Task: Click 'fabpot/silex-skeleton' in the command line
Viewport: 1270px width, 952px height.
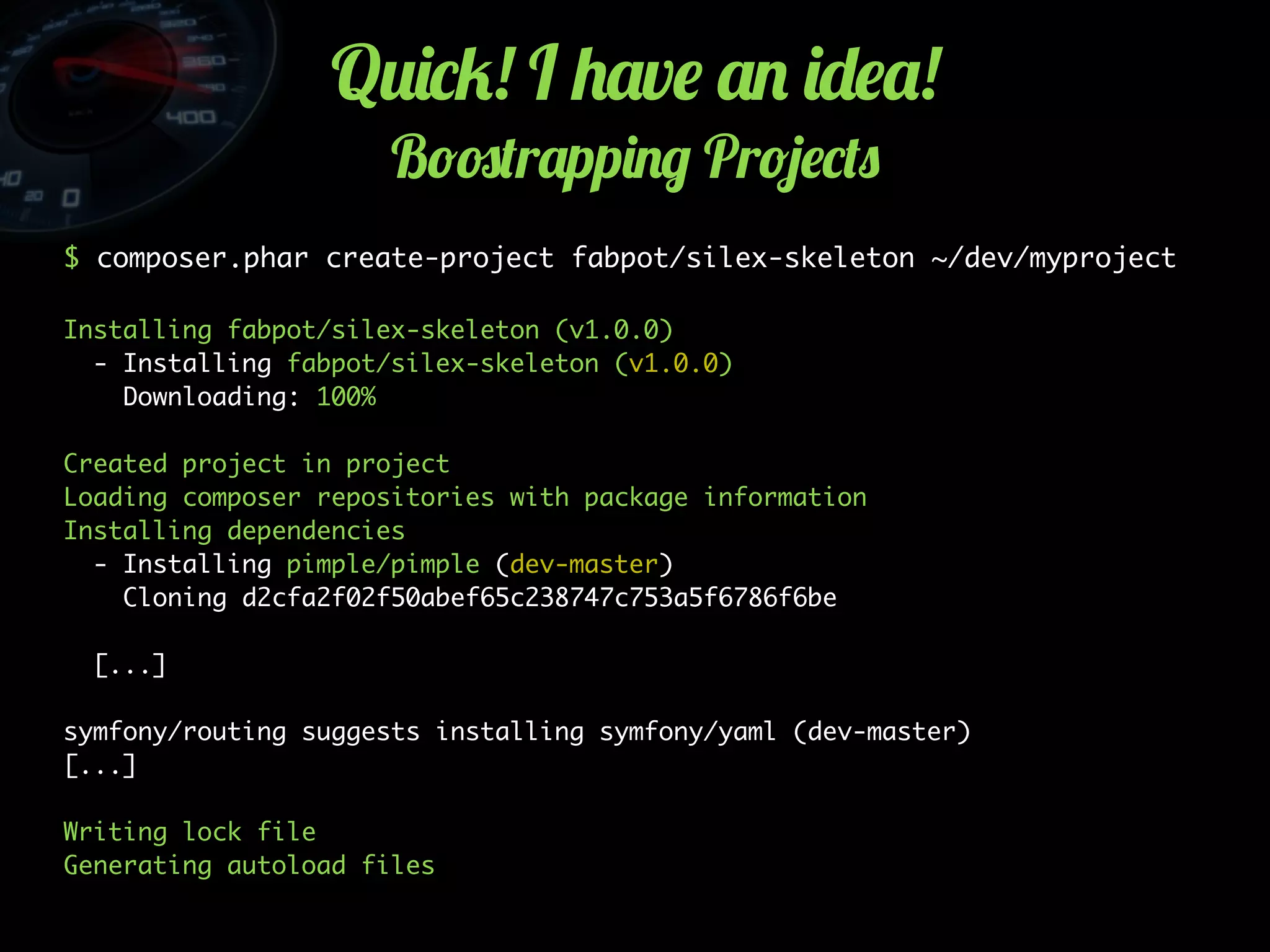Action: [x=743, y=258]
